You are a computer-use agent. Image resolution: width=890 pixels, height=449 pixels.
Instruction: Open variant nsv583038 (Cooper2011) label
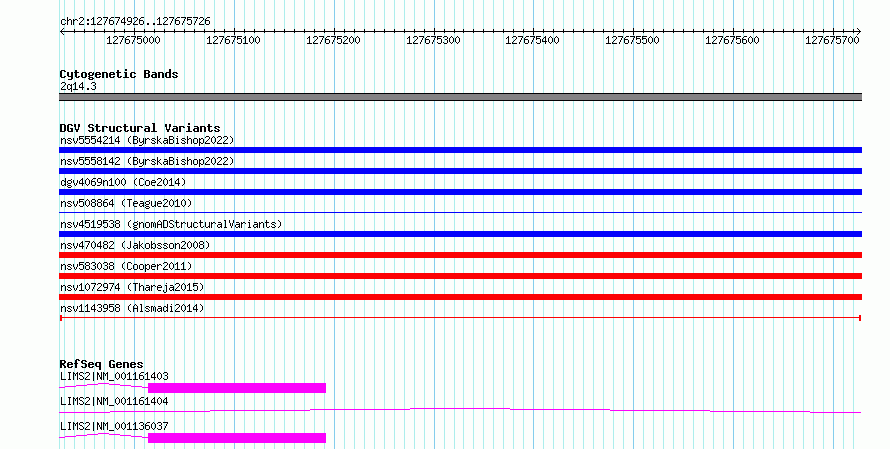pyautogui.click(x=126, y=266)
